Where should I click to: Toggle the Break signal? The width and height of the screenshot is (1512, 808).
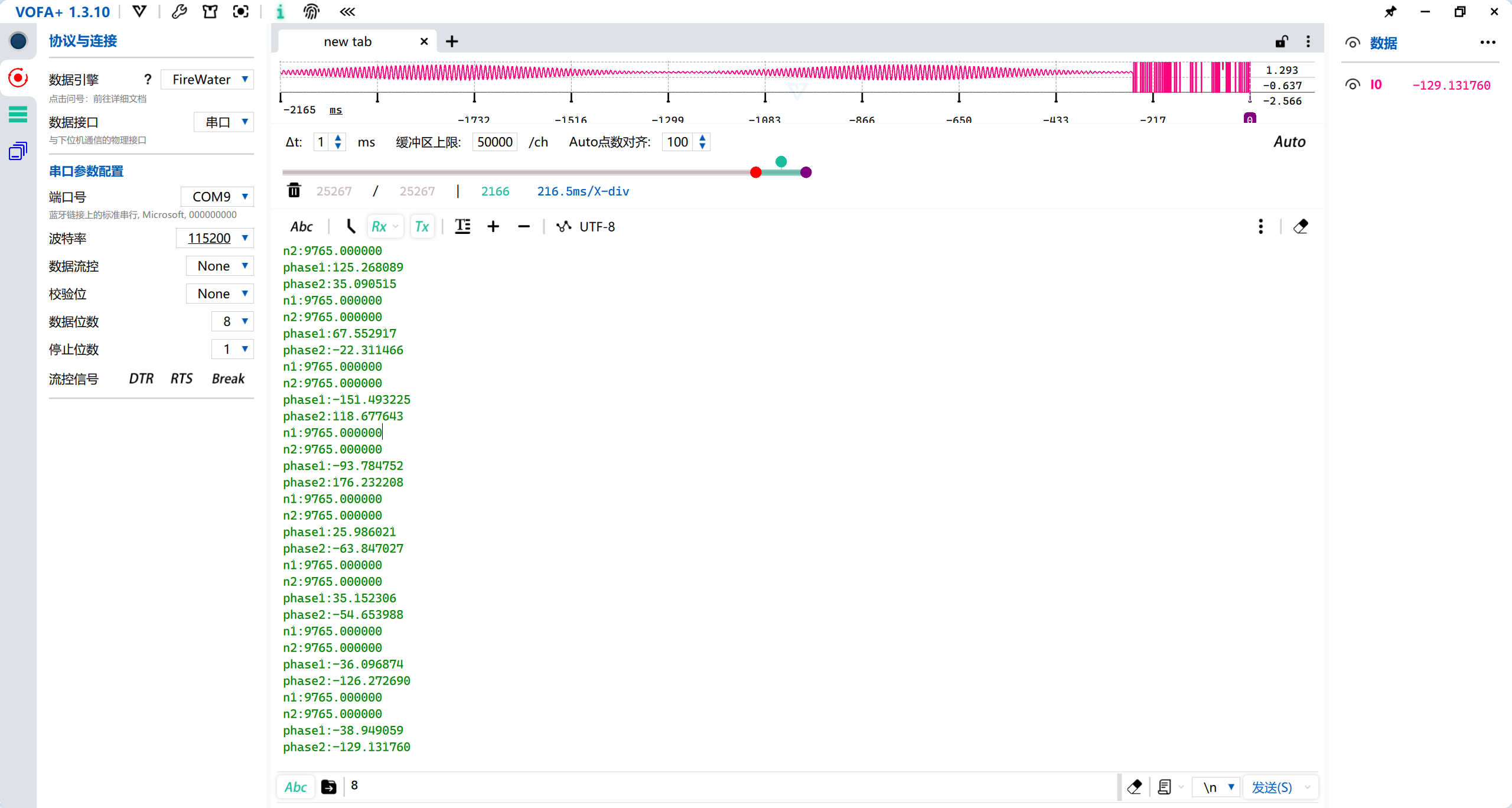click(x=228, y=379)
